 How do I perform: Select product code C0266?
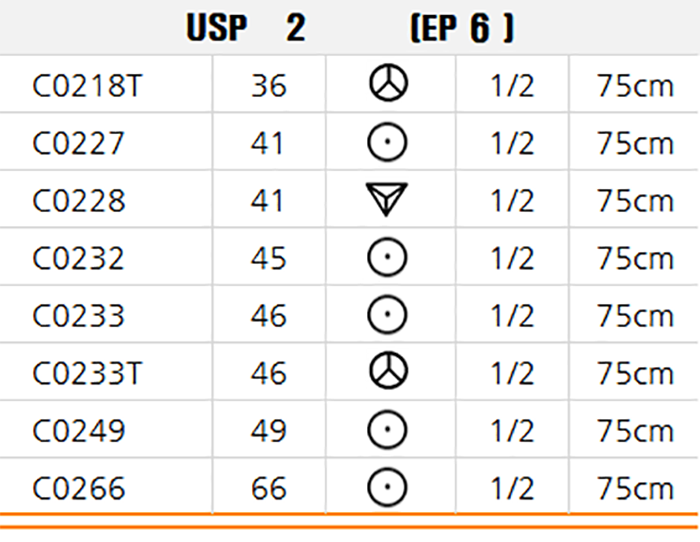[79, 489]
